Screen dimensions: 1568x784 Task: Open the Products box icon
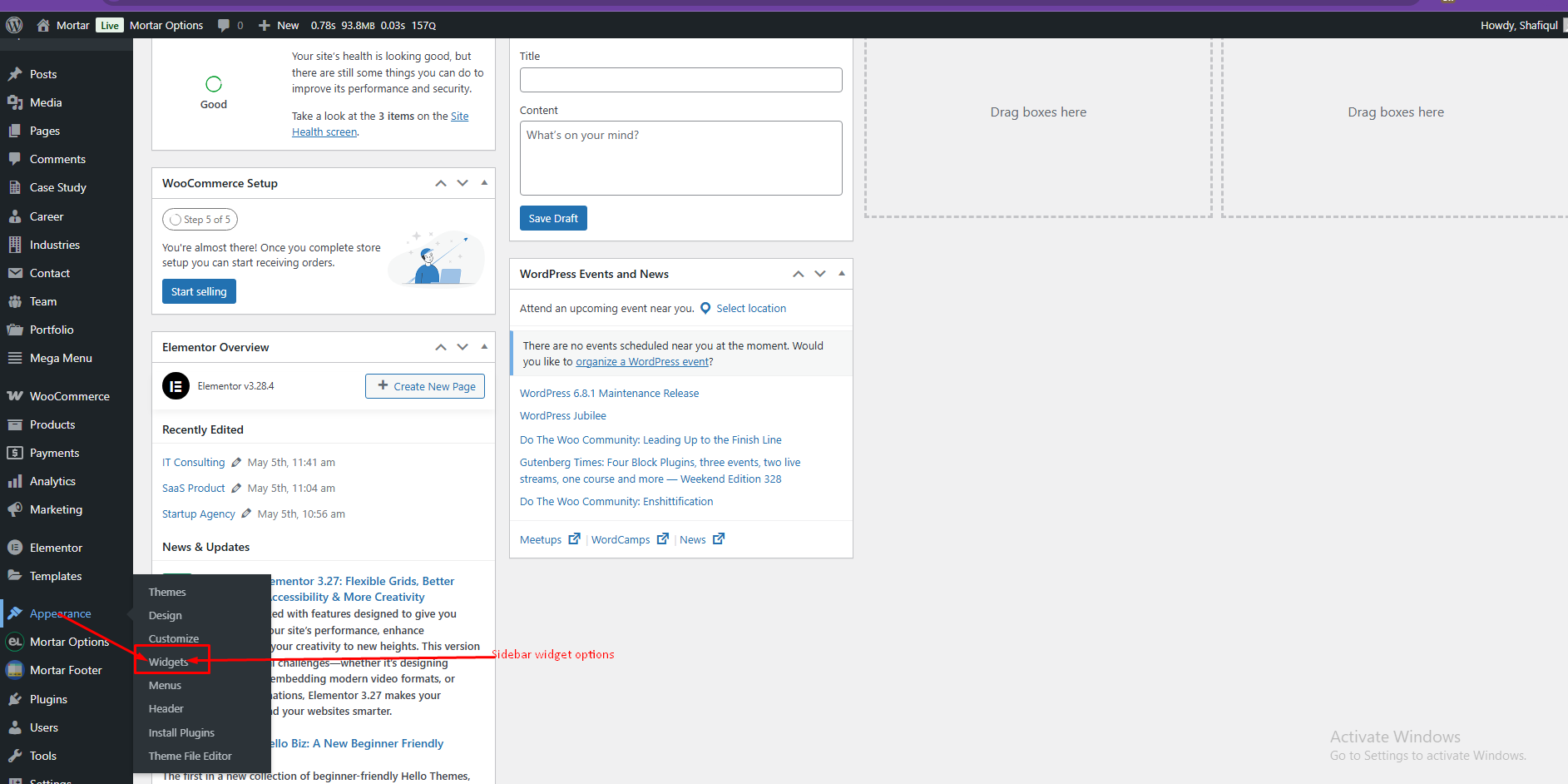(x=15, y=424)
